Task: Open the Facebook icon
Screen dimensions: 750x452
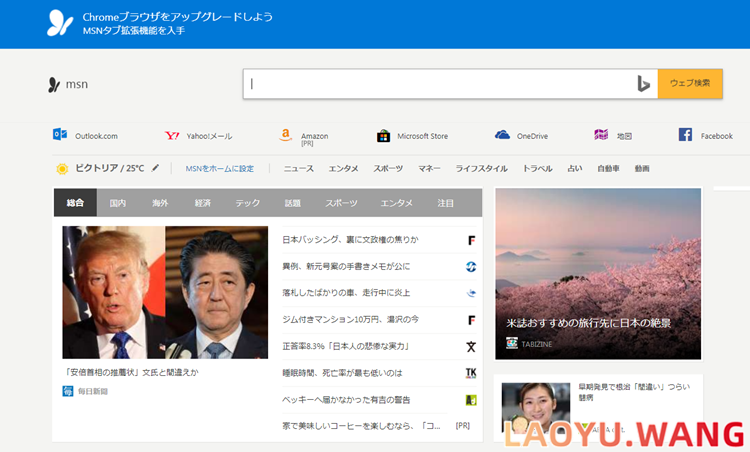Action: tap(685, 135)
